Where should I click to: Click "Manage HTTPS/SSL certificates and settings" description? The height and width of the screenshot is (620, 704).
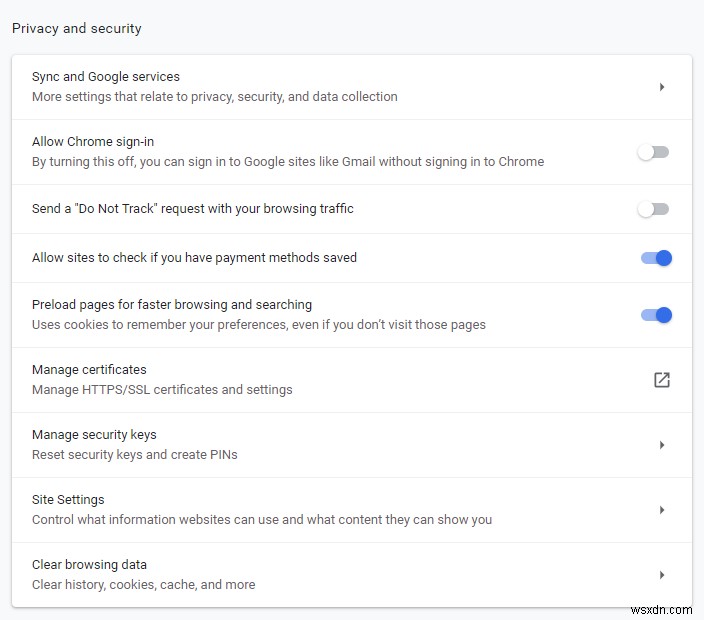point(162,389)
